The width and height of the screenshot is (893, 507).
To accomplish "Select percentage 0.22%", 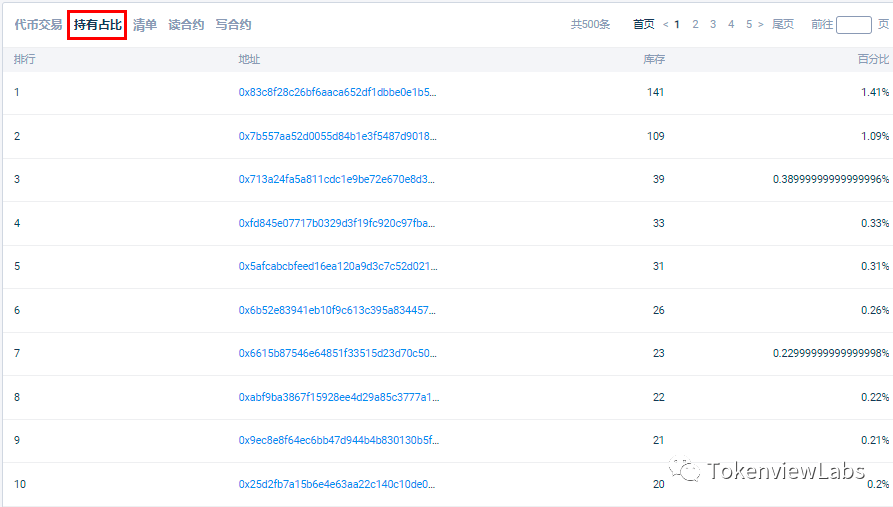I will pos(875,397).
